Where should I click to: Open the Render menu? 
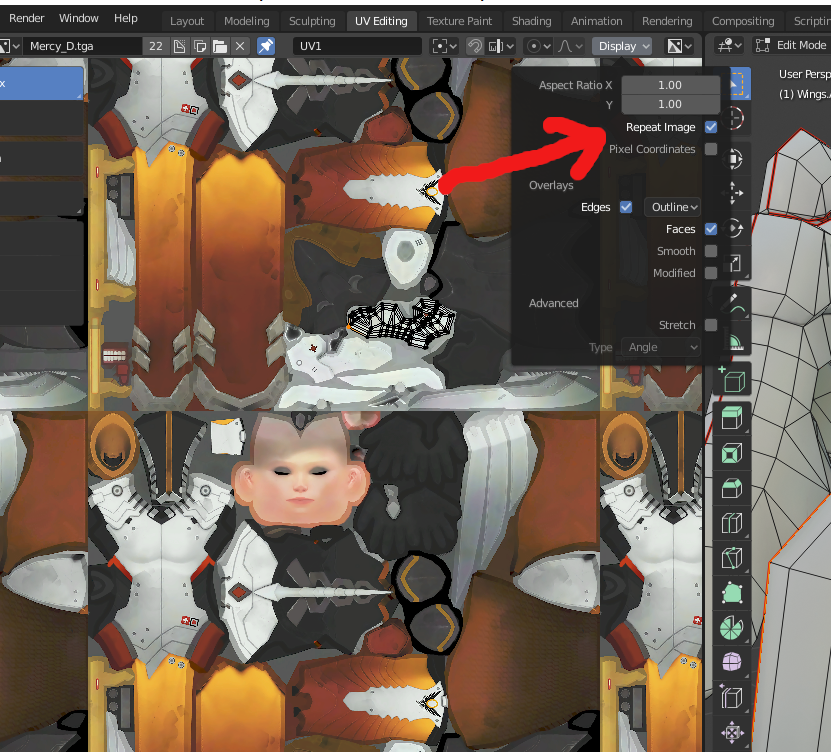point(26,18)
